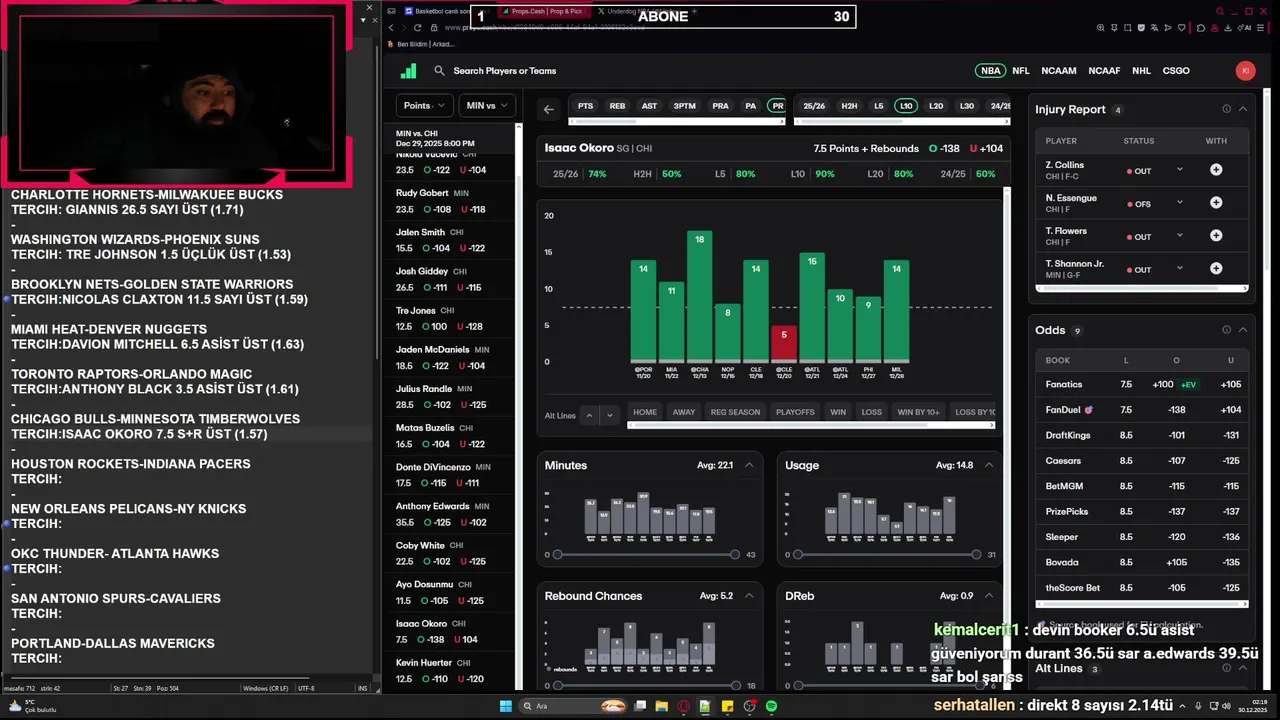Open Opera browser from the taskbar
This screenshot has width=1280, height=720.
pos(684,706)
